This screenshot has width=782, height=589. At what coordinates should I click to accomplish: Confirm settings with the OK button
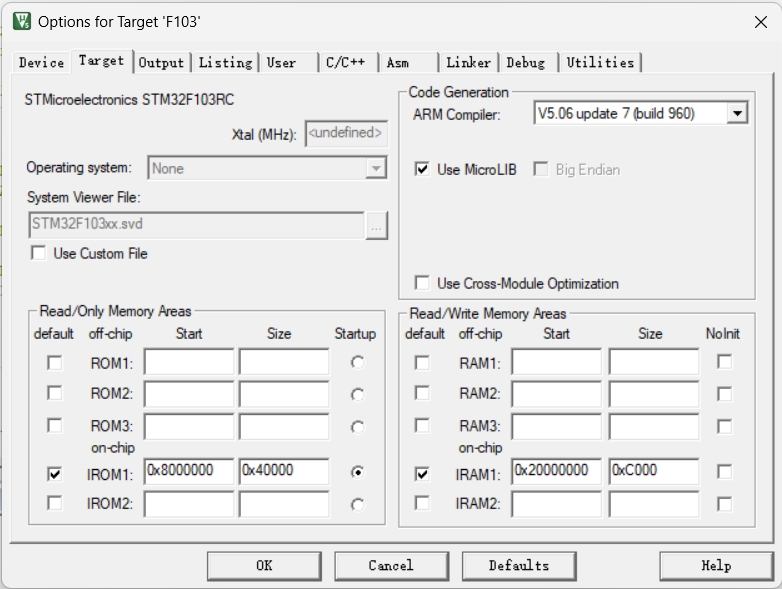click(x=264, y=566)
